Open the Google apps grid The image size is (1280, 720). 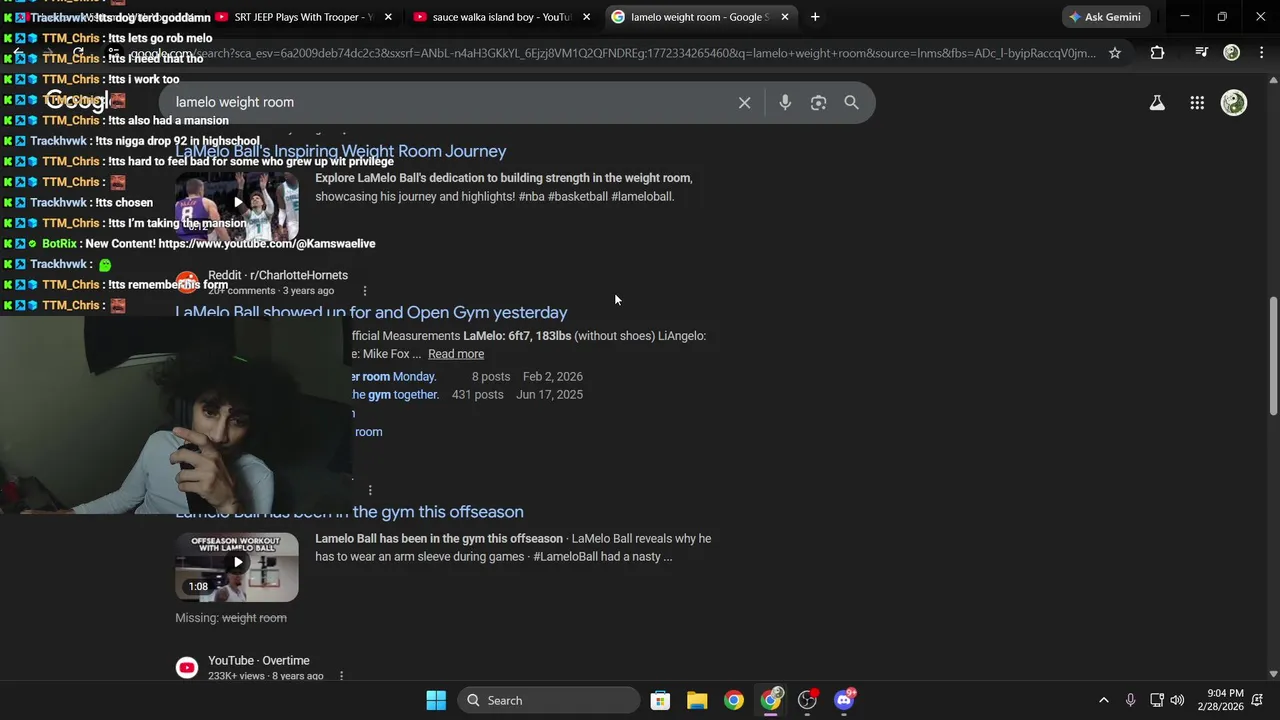(x=1197, y=102)
